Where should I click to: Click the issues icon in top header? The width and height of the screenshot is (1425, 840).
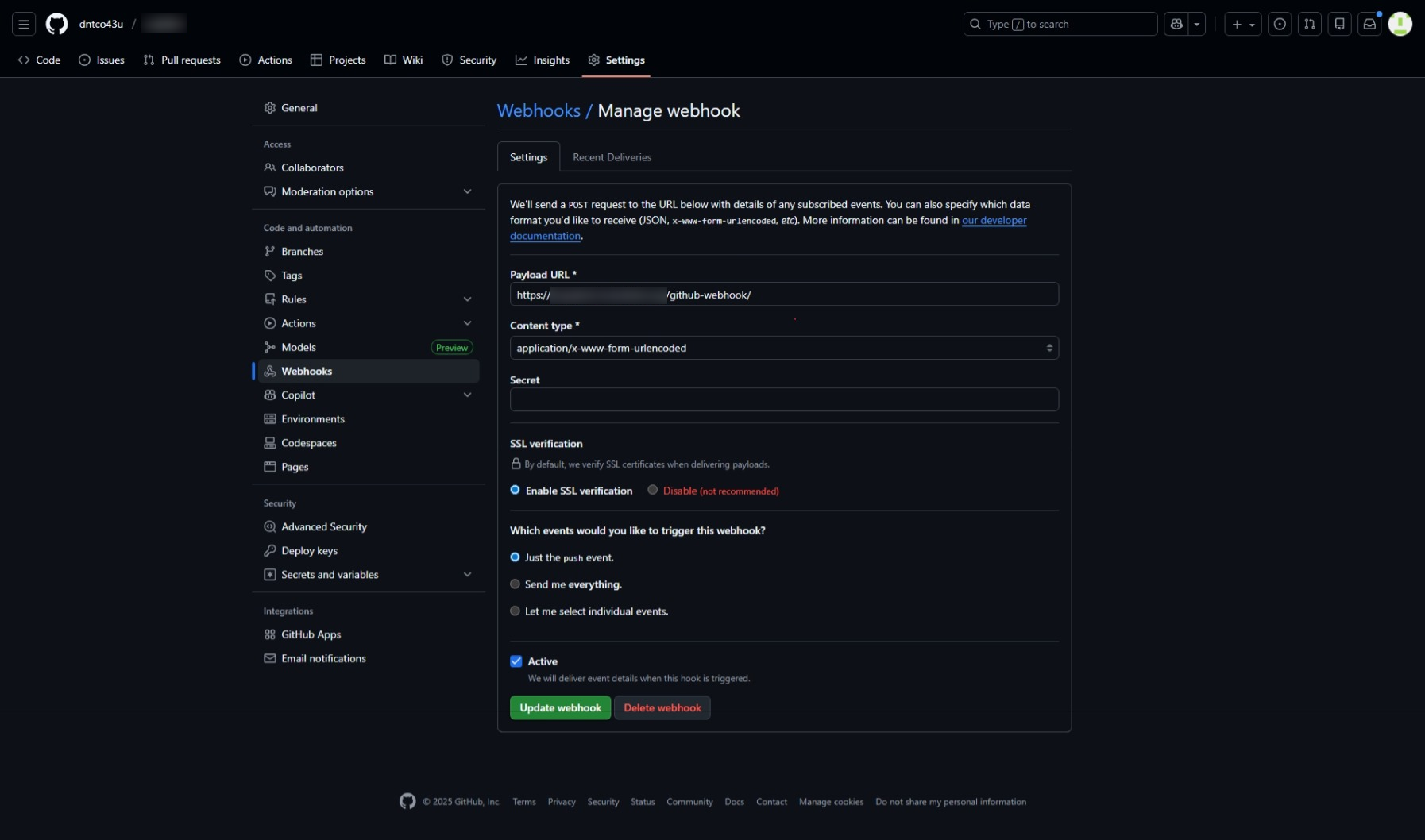(1279, 24)
